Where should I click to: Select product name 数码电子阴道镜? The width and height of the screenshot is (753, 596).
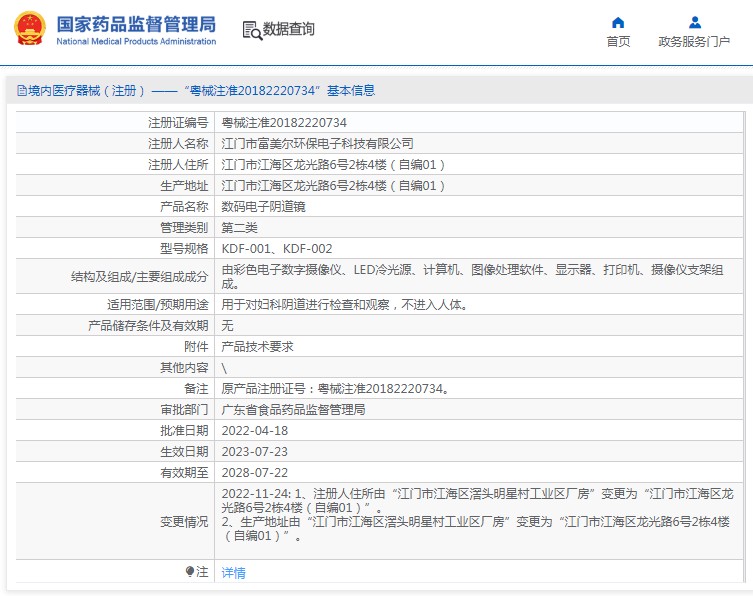tap(263, 207)
